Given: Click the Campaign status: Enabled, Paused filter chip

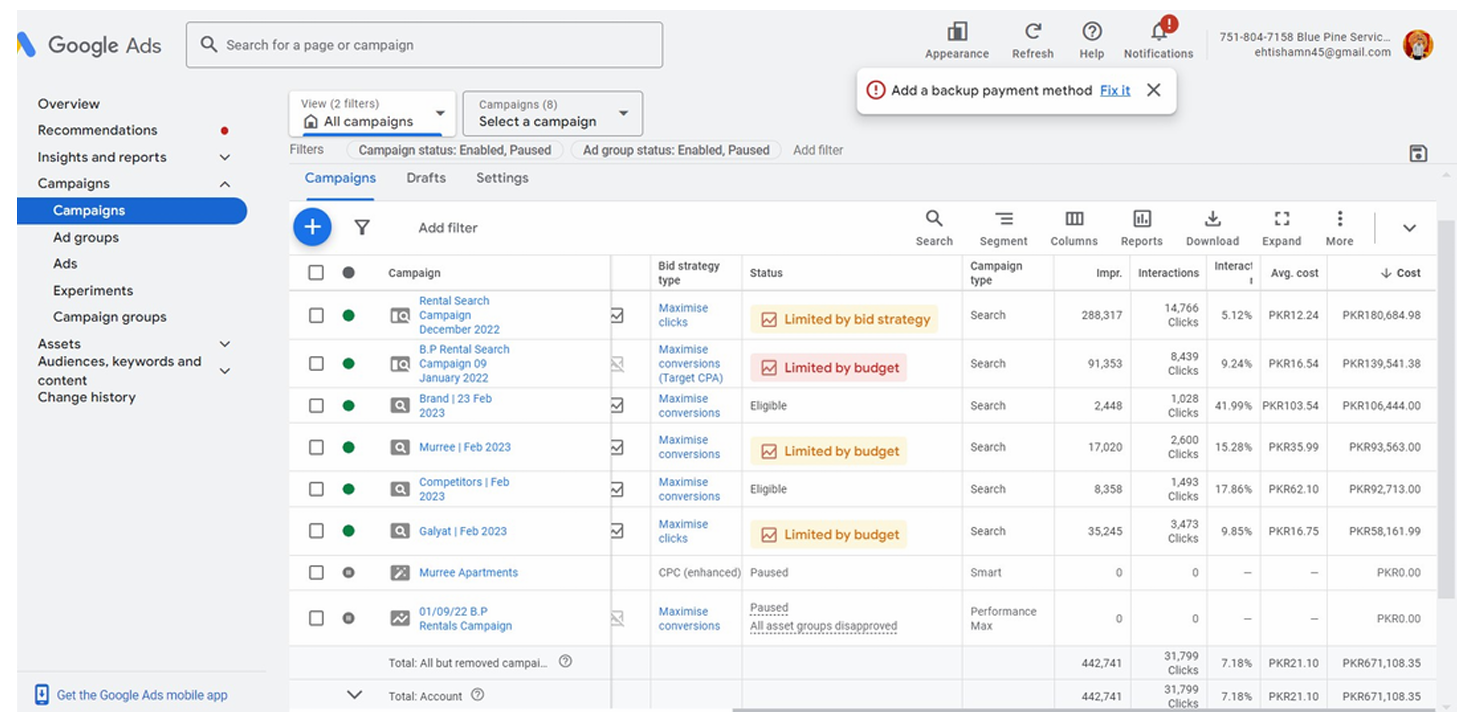Looking at the screenshot, I should tap(455, 150).
